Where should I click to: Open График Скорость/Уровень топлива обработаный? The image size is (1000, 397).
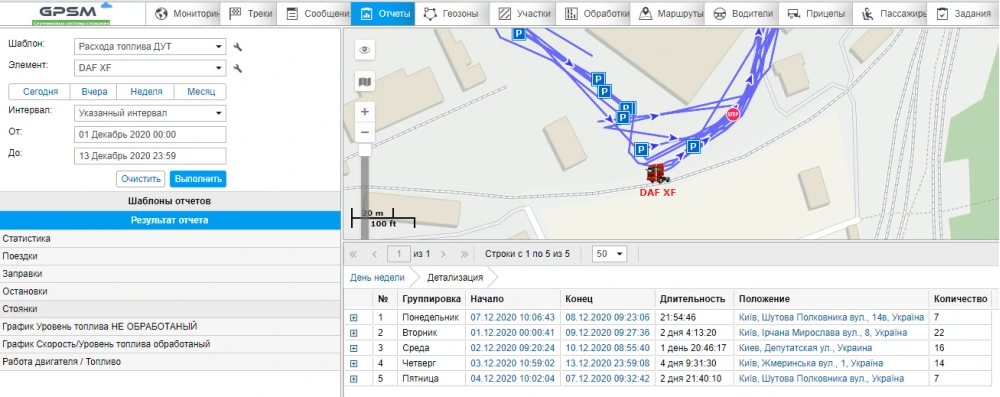pyautogui.click(x=170, y=344)
